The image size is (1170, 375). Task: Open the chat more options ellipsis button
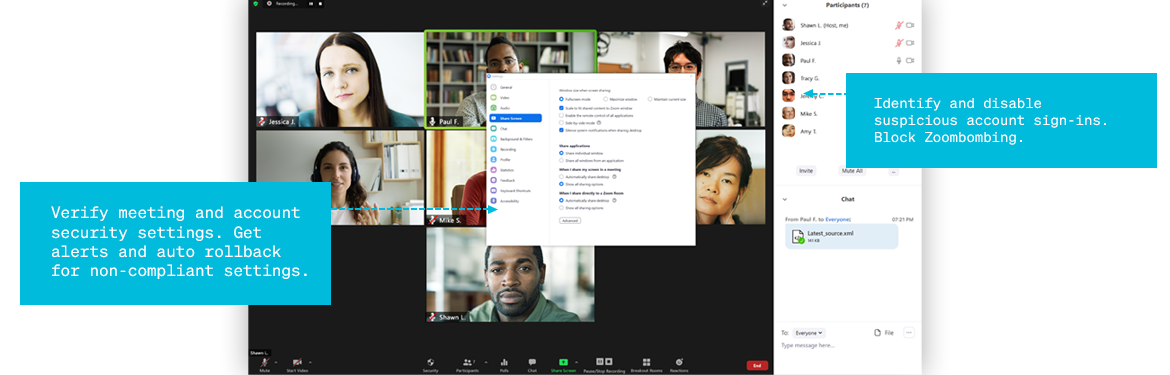point(909,333)
